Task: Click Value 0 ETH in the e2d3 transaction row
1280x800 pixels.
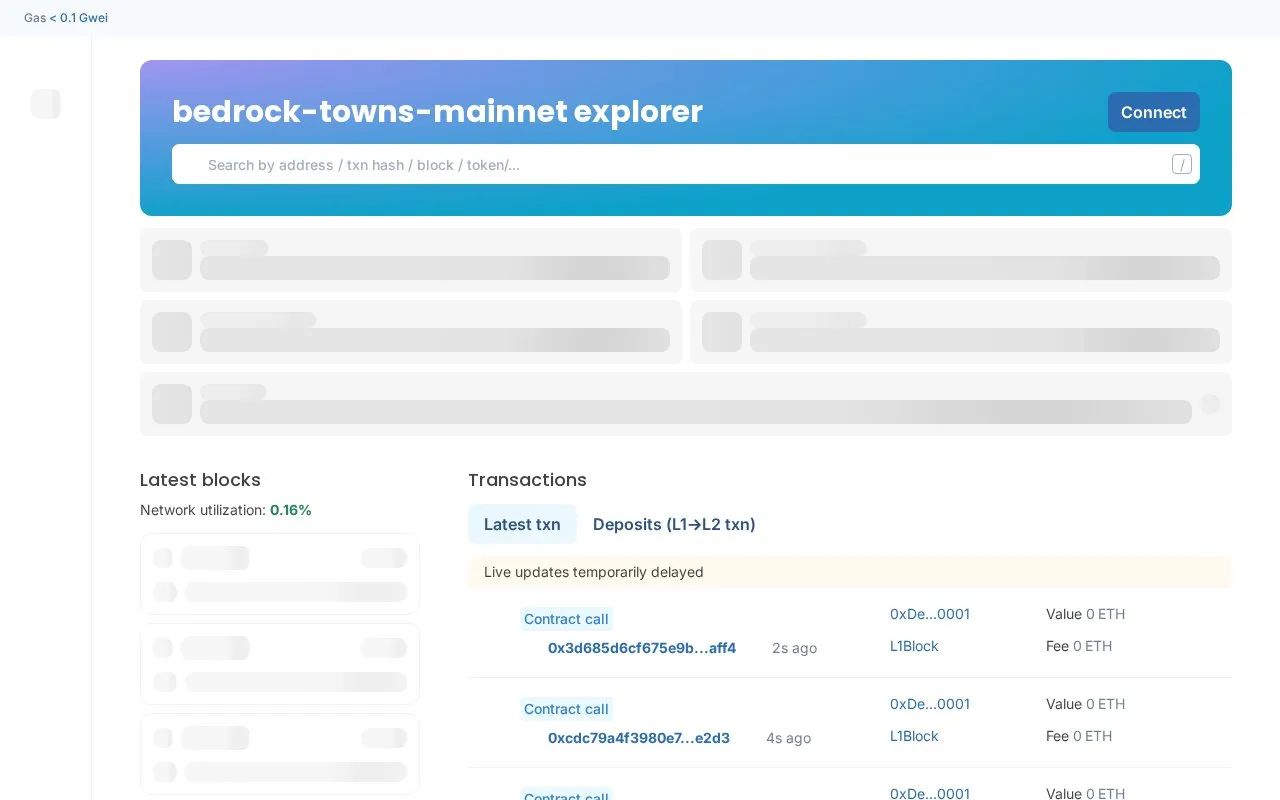Action: click(1085, 704)
